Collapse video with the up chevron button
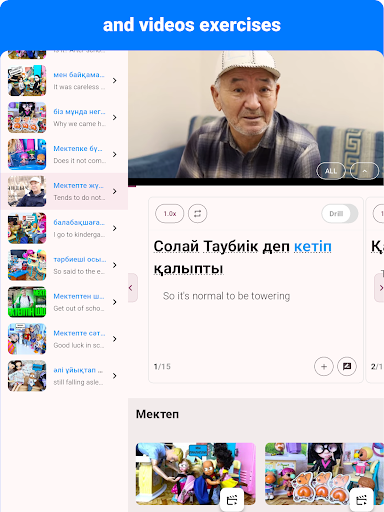This screenshot has width=384, height=512. pyautogui.click(x=365, y=171)
